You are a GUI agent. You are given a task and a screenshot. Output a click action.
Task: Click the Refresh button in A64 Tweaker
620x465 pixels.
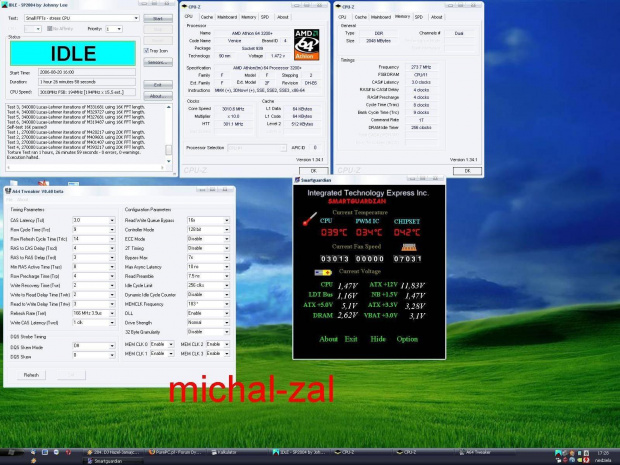pos(31,375)
